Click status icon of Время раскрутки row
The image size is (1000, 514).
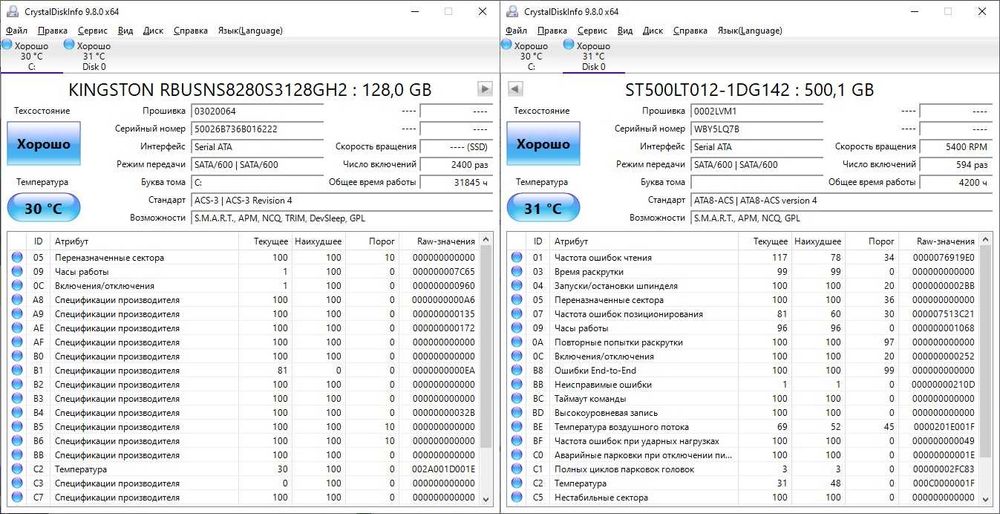(517, 272)
